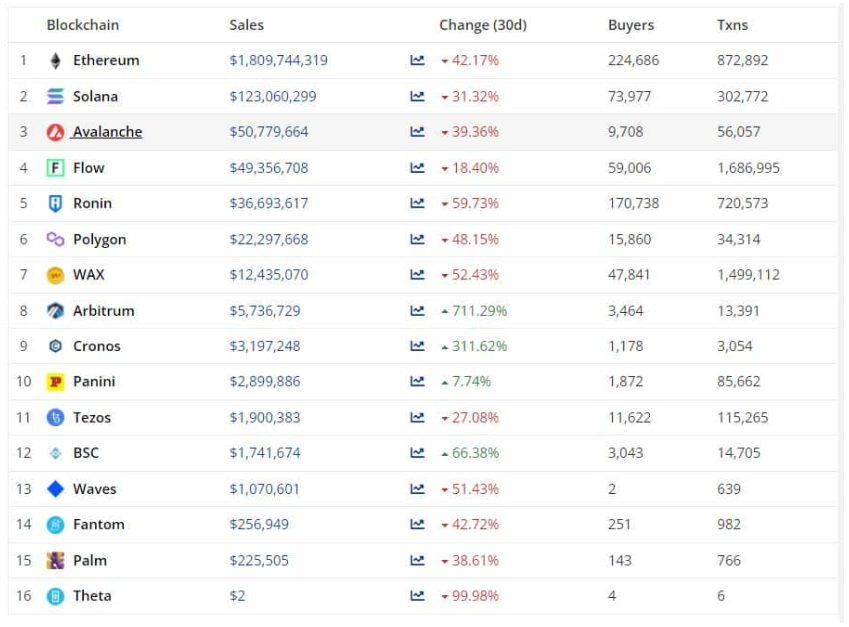Open the chart icon in Theta row
The height and width of the screenshot is (627, 849).
coord(417,596)
